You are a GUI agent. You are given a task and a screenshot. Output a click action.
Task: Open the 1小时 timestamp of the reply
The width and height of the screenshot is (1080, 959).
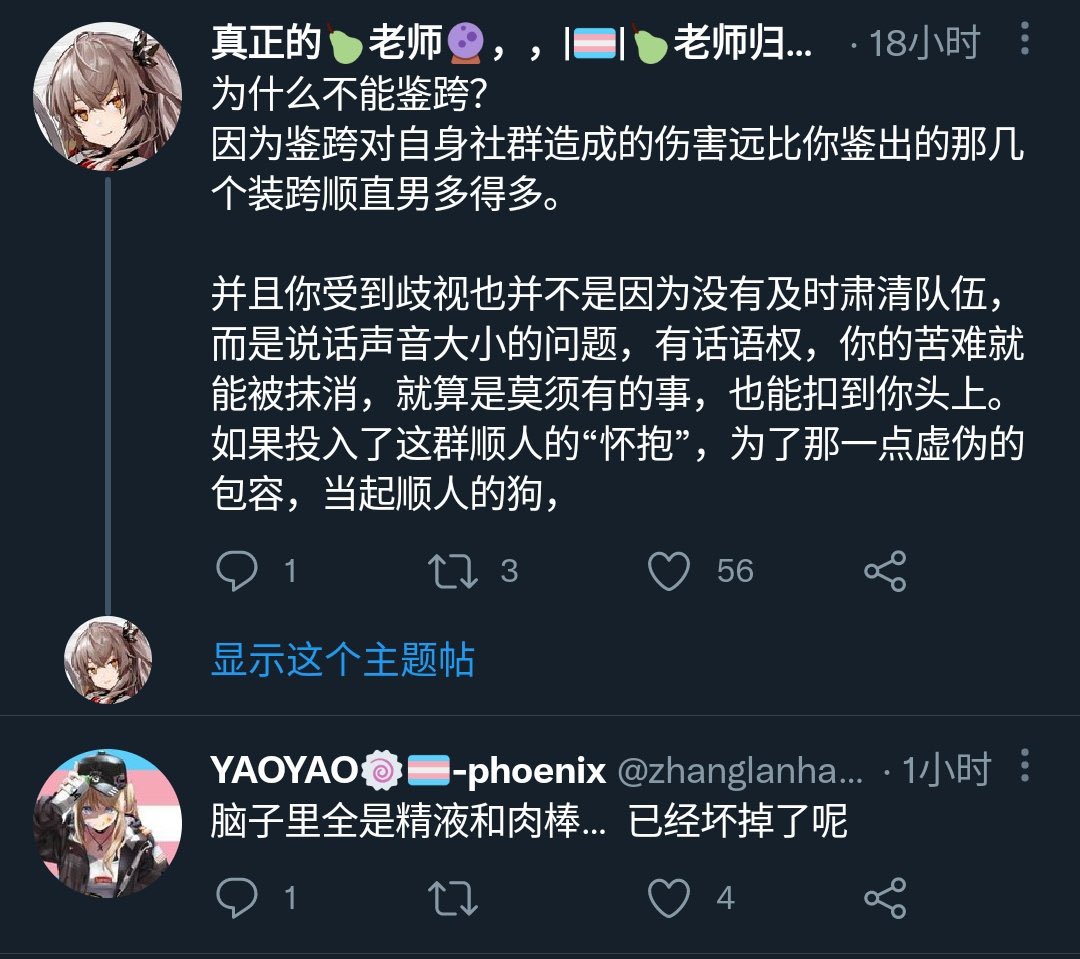tap(946, 770)
